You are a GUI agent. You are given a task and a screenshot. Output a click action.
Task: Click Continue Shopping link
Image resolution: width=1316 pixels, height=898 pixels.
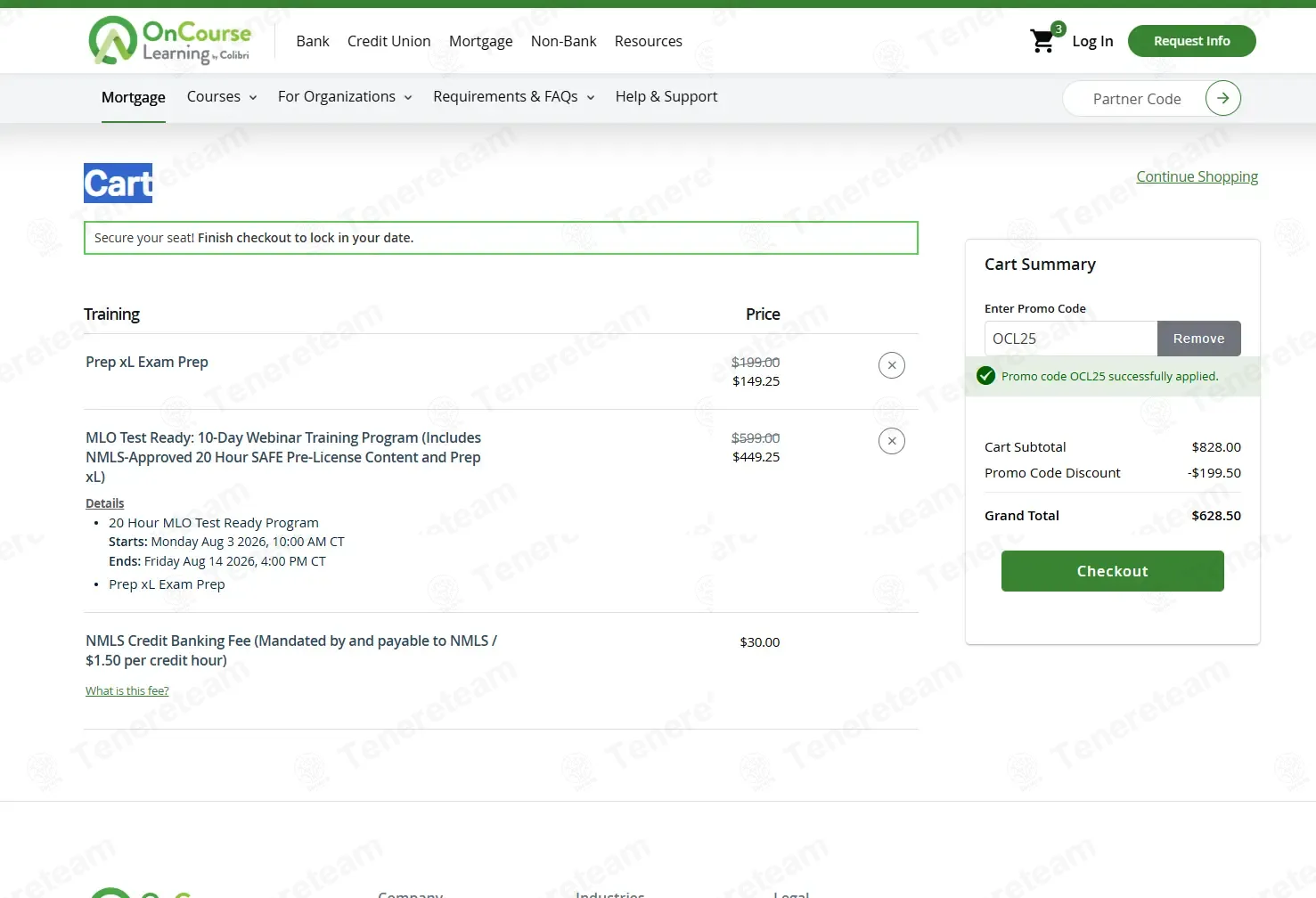(x=1197, y=176)
